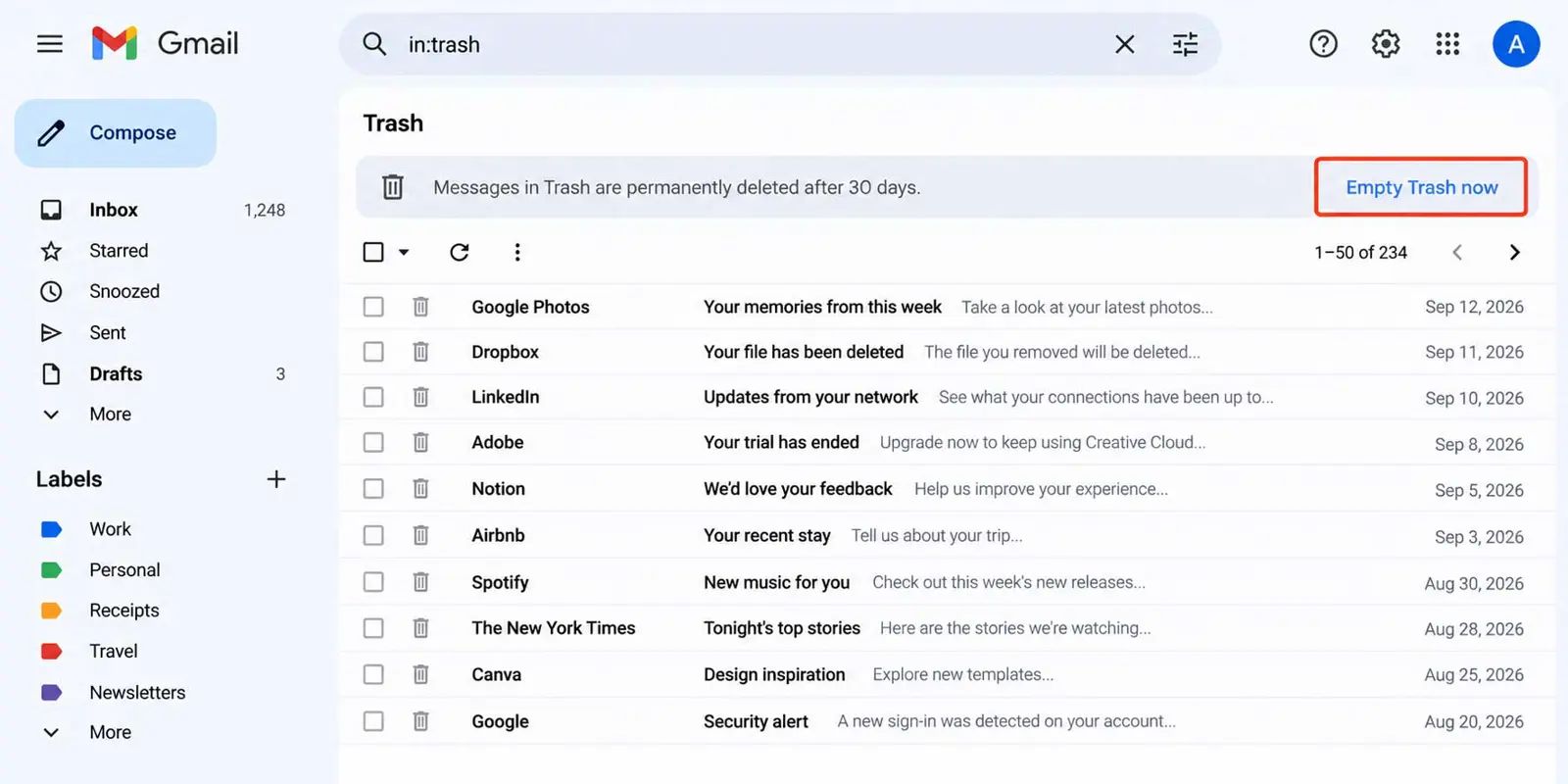Click the Labels section heading
1568x784 pixels.
click(69, 479)
